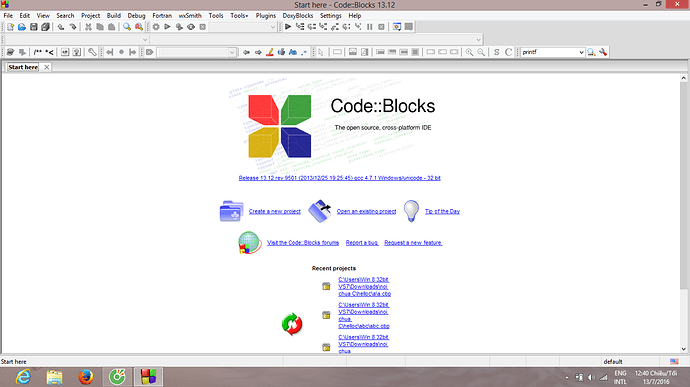Viewport: 690px width, 387px height.
Task: Click the Highlight marker pen icon
Action: (x=270, y=52)
